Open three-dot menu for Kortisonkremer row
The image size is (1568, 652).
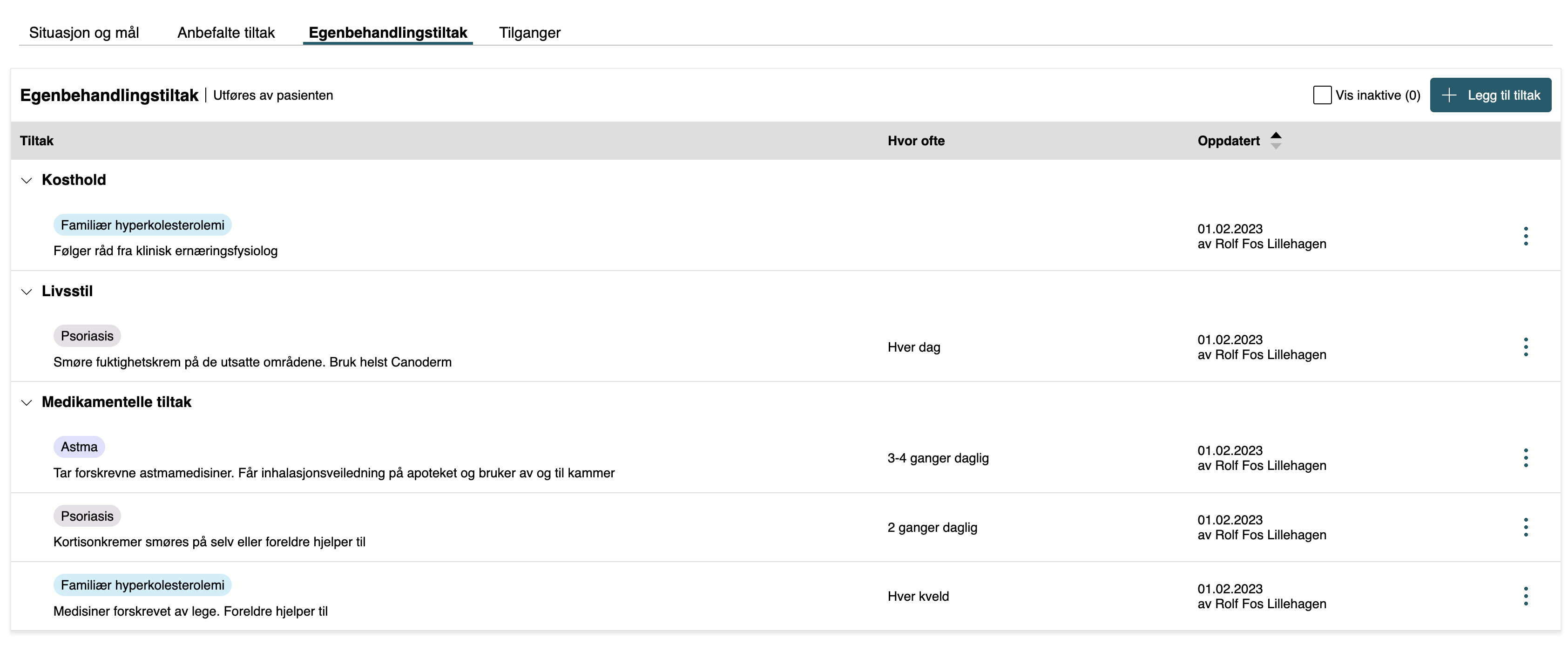click(1525, 527)
